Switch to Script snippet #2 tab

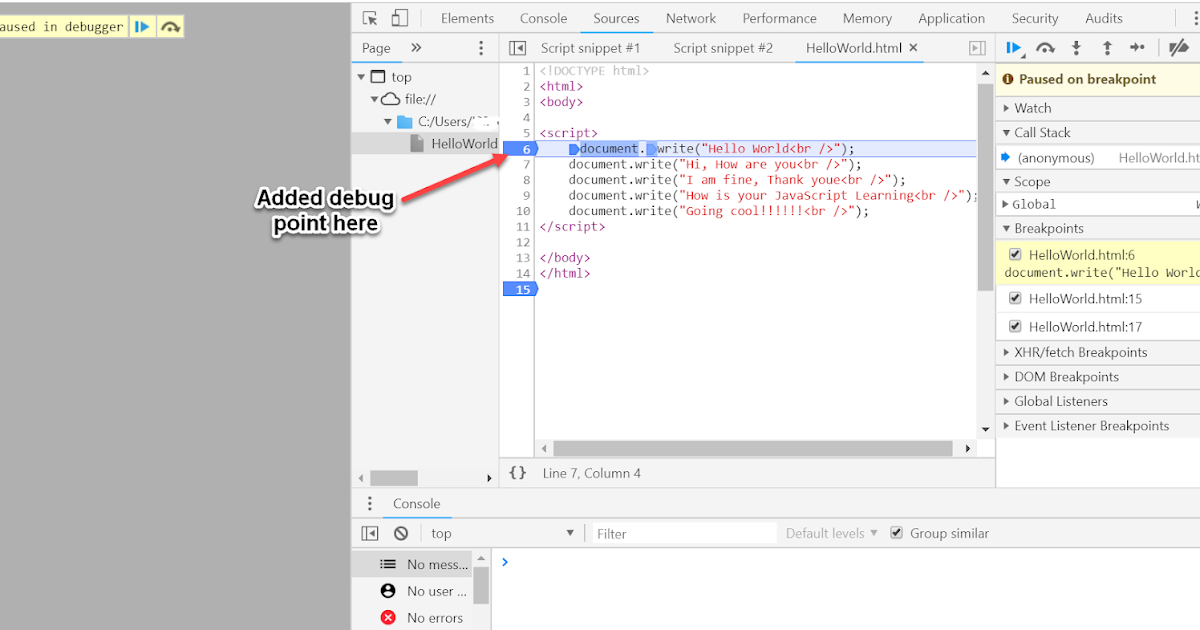pyautogui.click(x=723, y=48)
